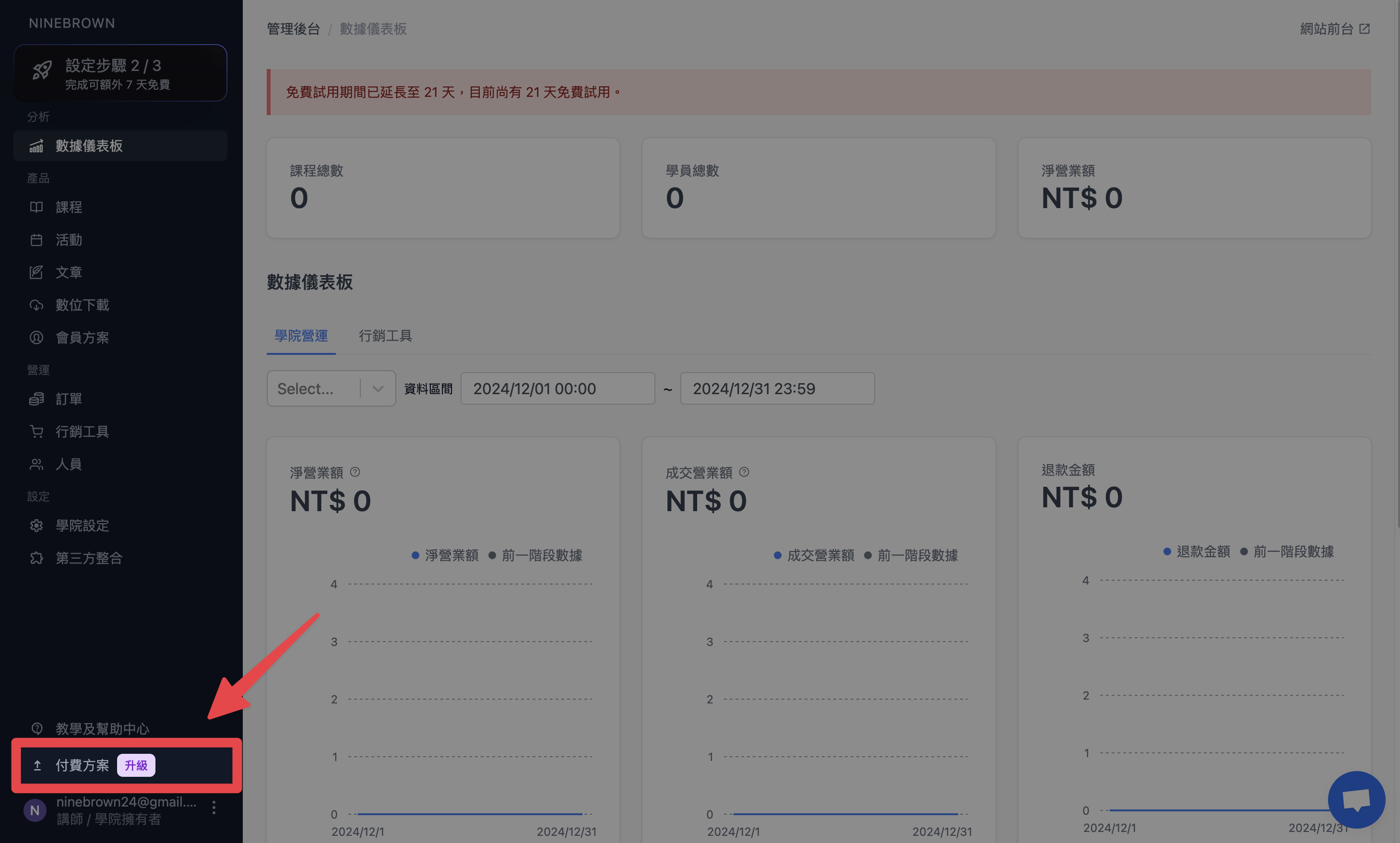Click the dashboard chart icon in sidebar

pyautogui.click(x=36, y=146)
